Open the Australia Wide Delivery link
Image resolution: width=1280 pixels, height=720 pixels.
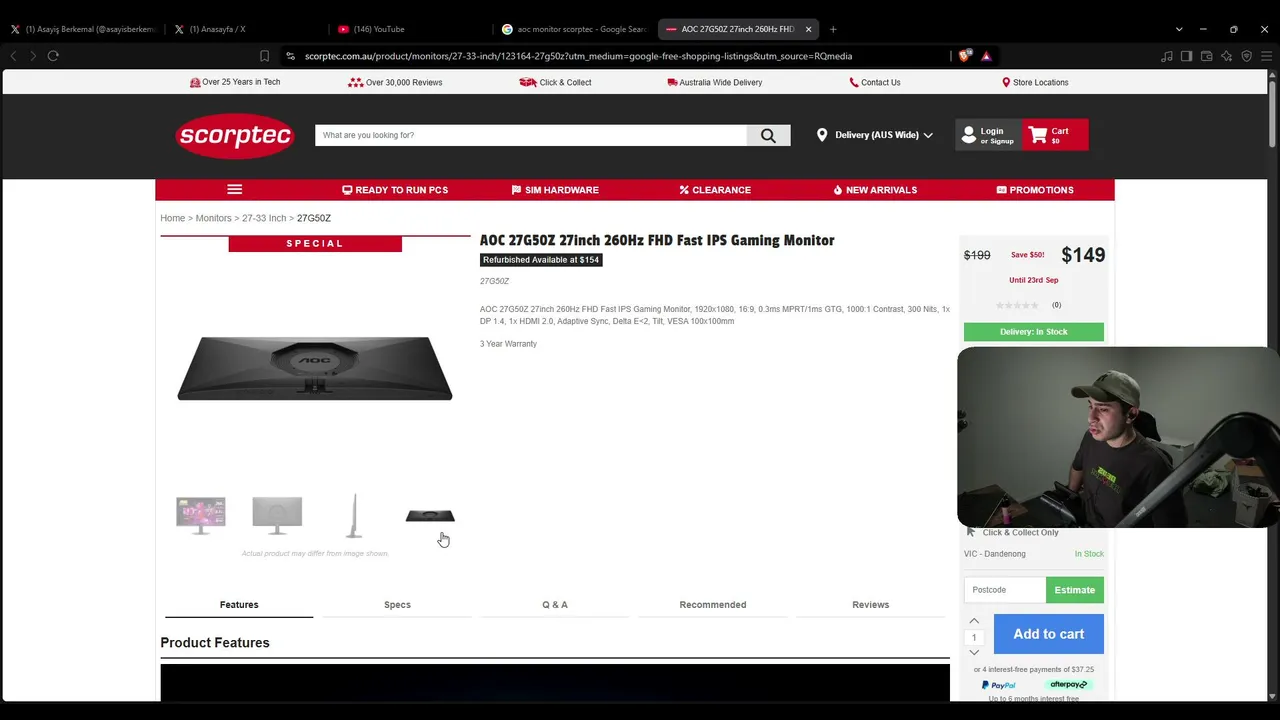(x=715, y=82)
